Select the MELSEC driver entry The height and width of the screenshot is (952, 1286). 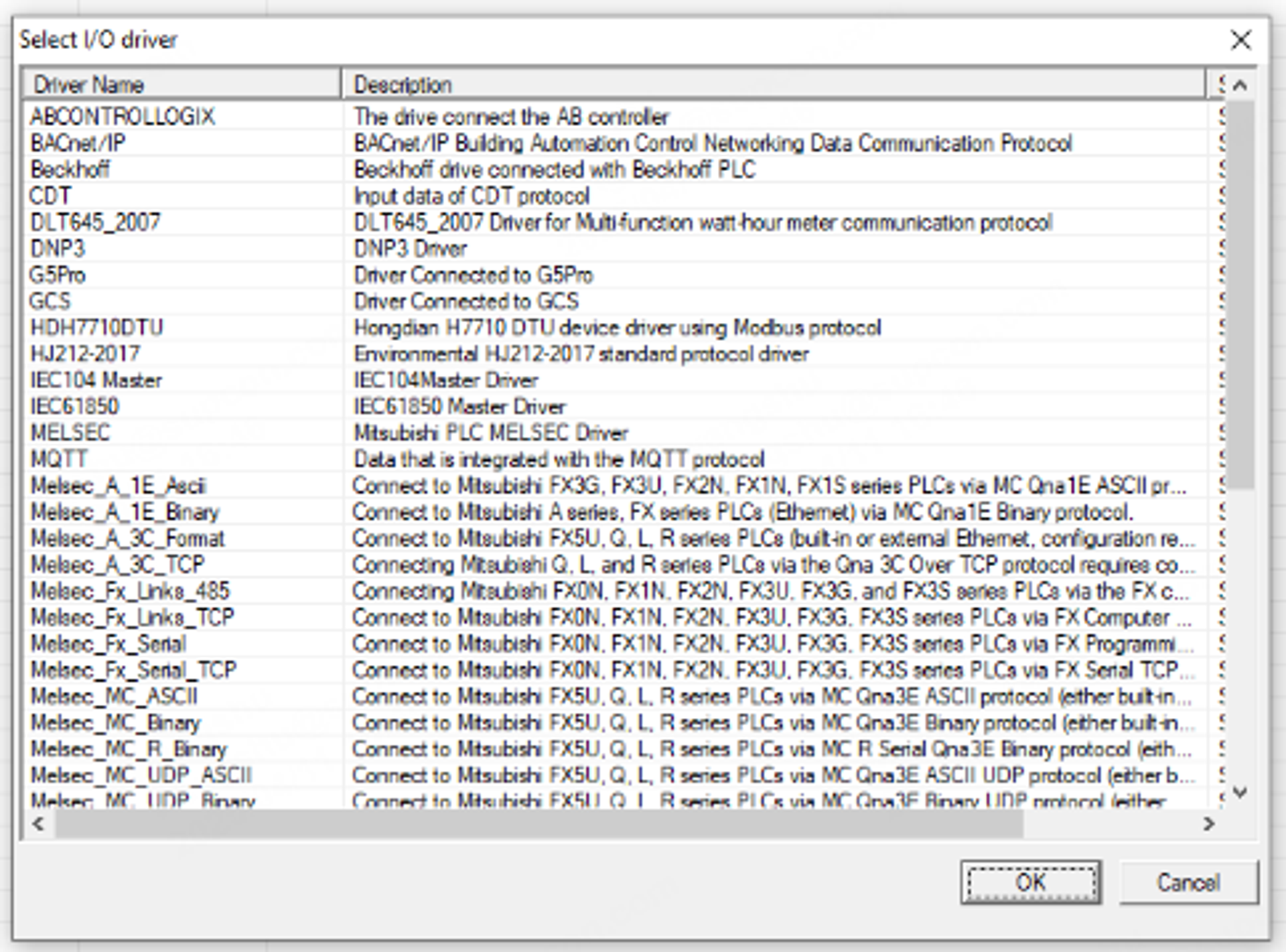point(70,433)
